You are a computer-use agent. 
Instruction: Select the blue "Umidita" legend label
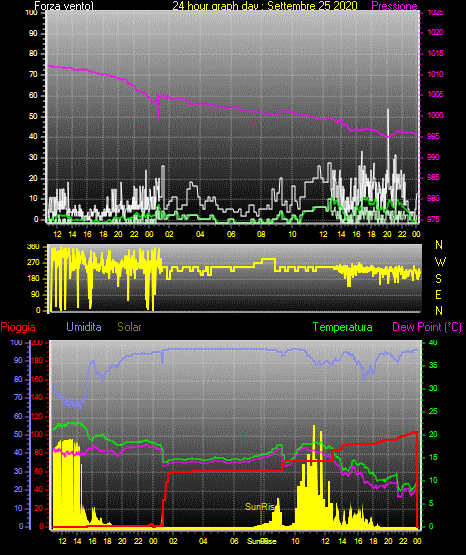tap(84, 326)
